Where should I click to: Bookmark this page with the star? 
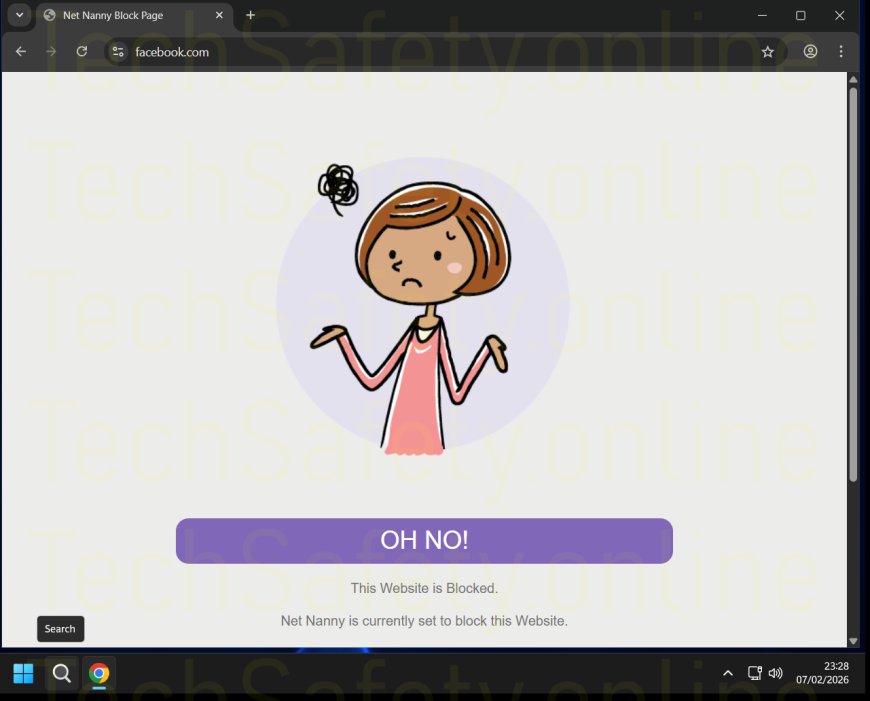coord(767,52)
